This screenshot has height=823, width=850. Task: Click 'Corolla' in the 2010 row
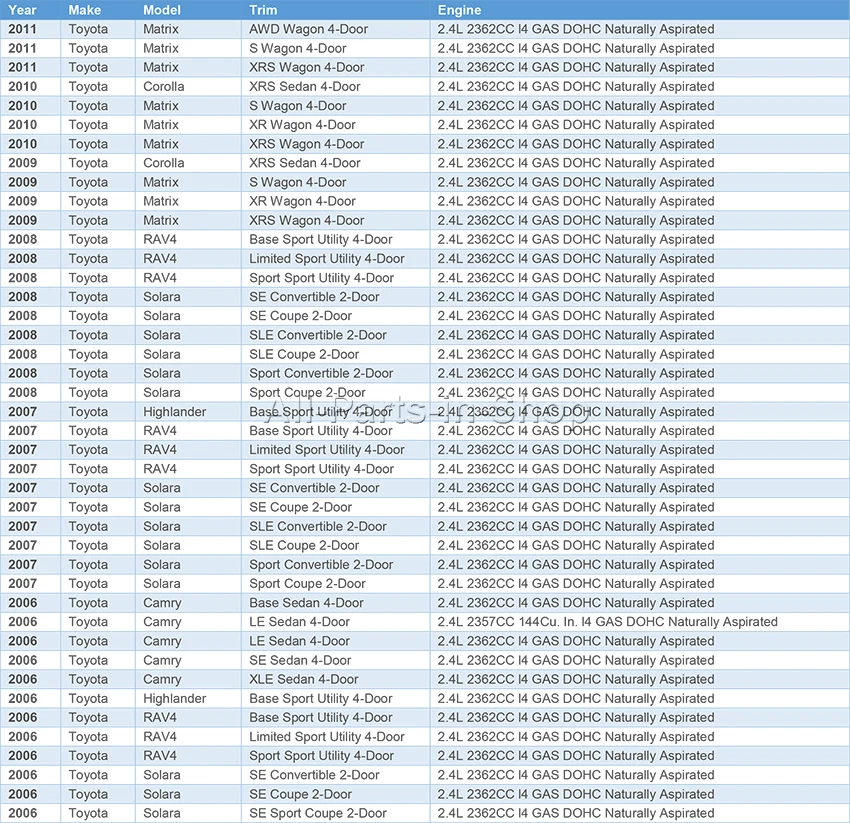tap(164, 86)
